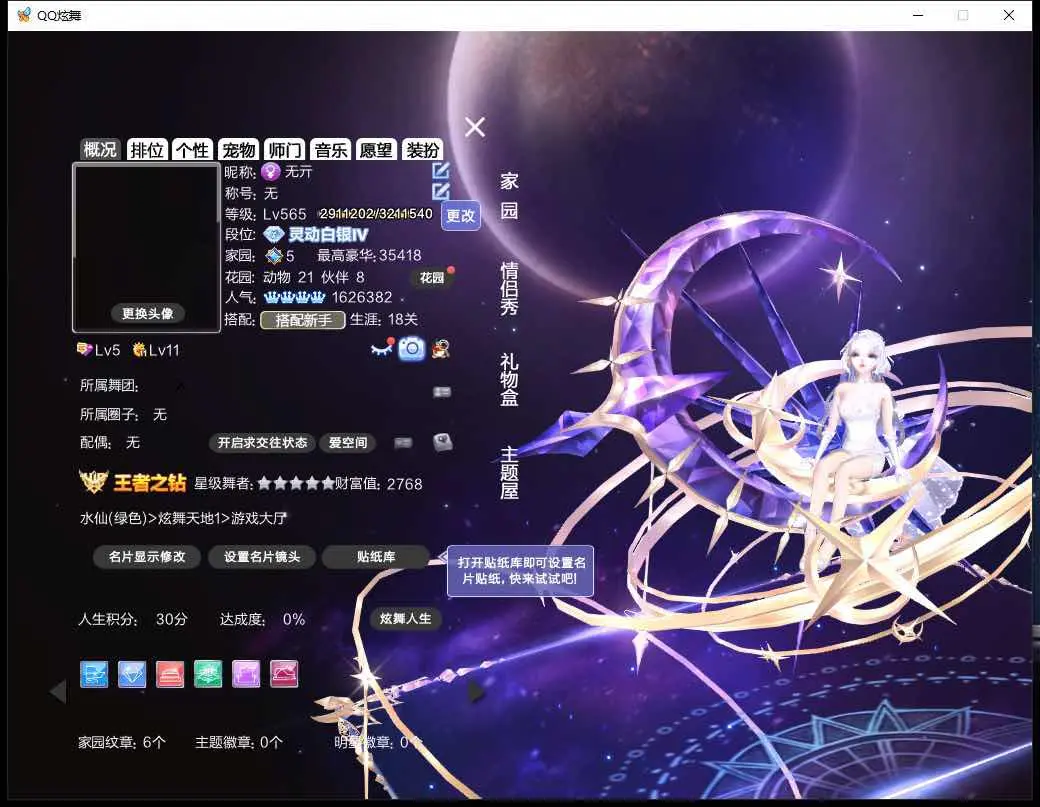This screenshot has width=1040, height=807.
Task: Click the 更换头像 change avatar button
Action: point(147,314)
